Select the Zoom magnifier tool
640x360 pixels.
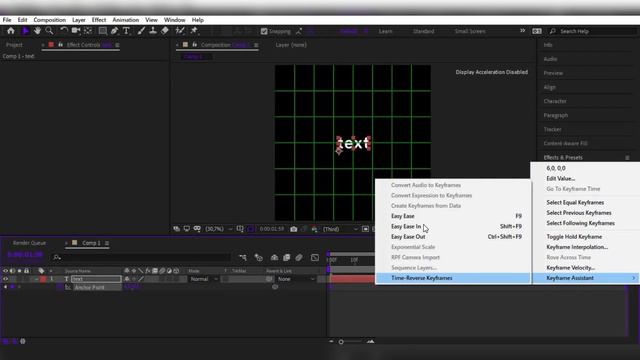click(49, 31)
